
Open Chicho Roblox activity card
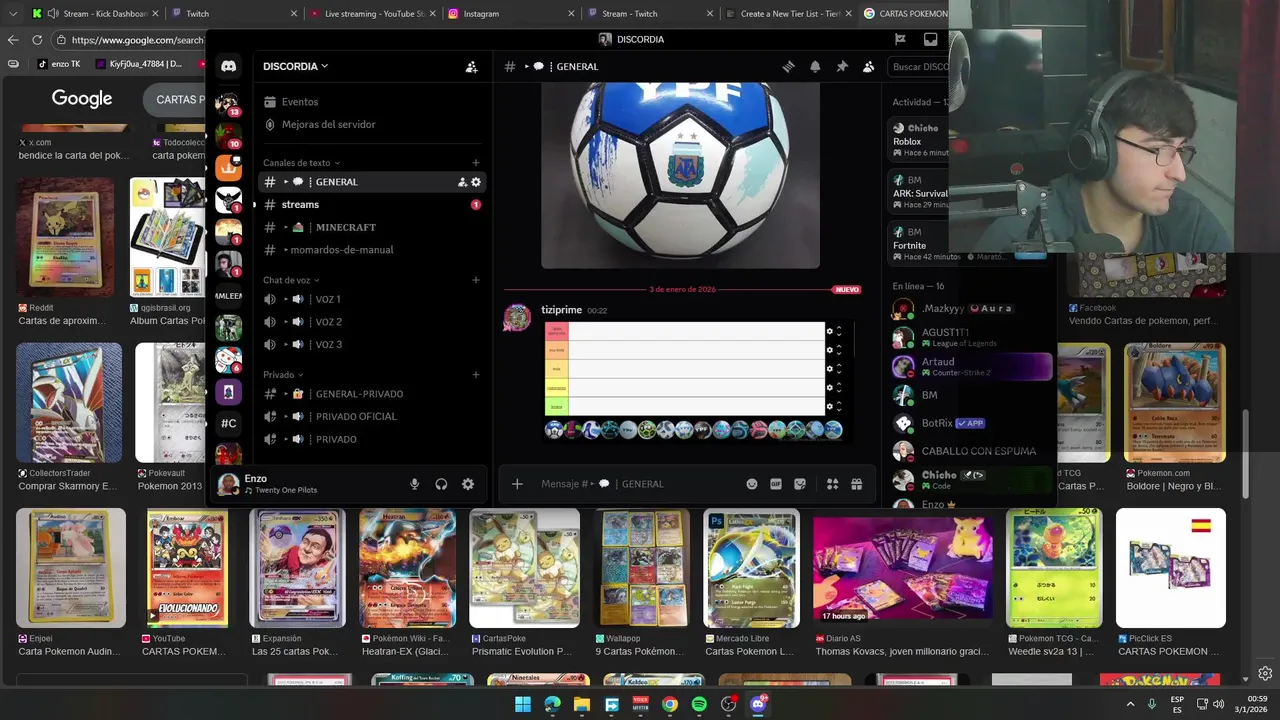(x=919, y=140)
